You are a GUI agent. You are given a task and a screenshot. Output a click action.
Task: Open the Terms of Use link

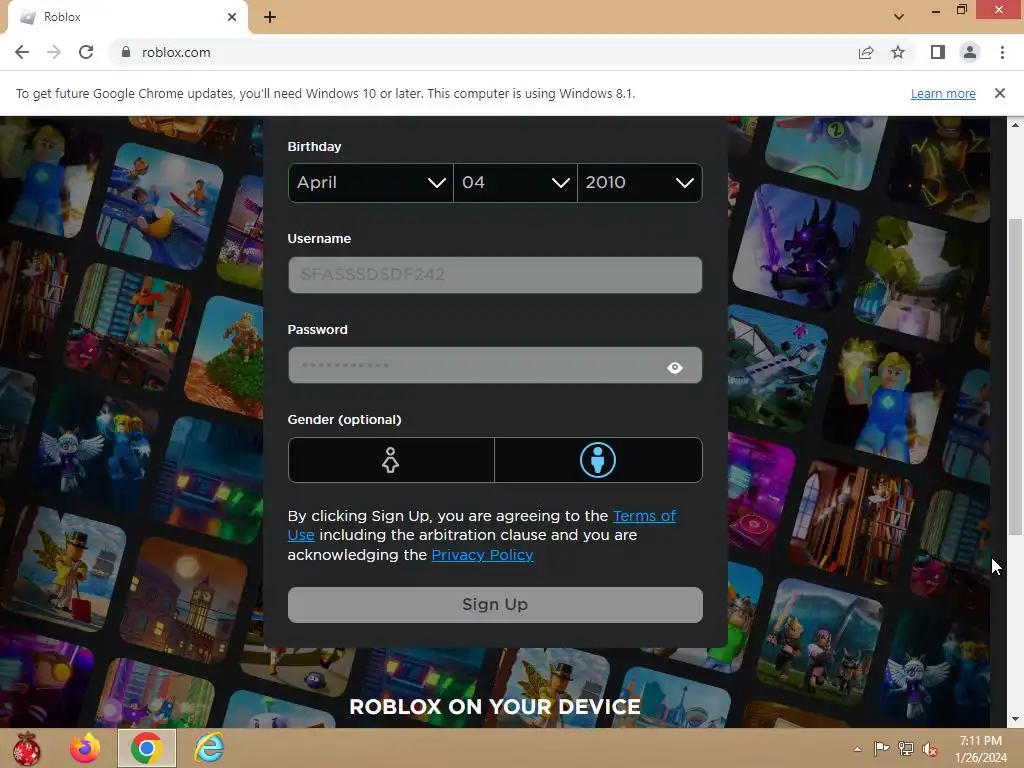pos(644,516)
